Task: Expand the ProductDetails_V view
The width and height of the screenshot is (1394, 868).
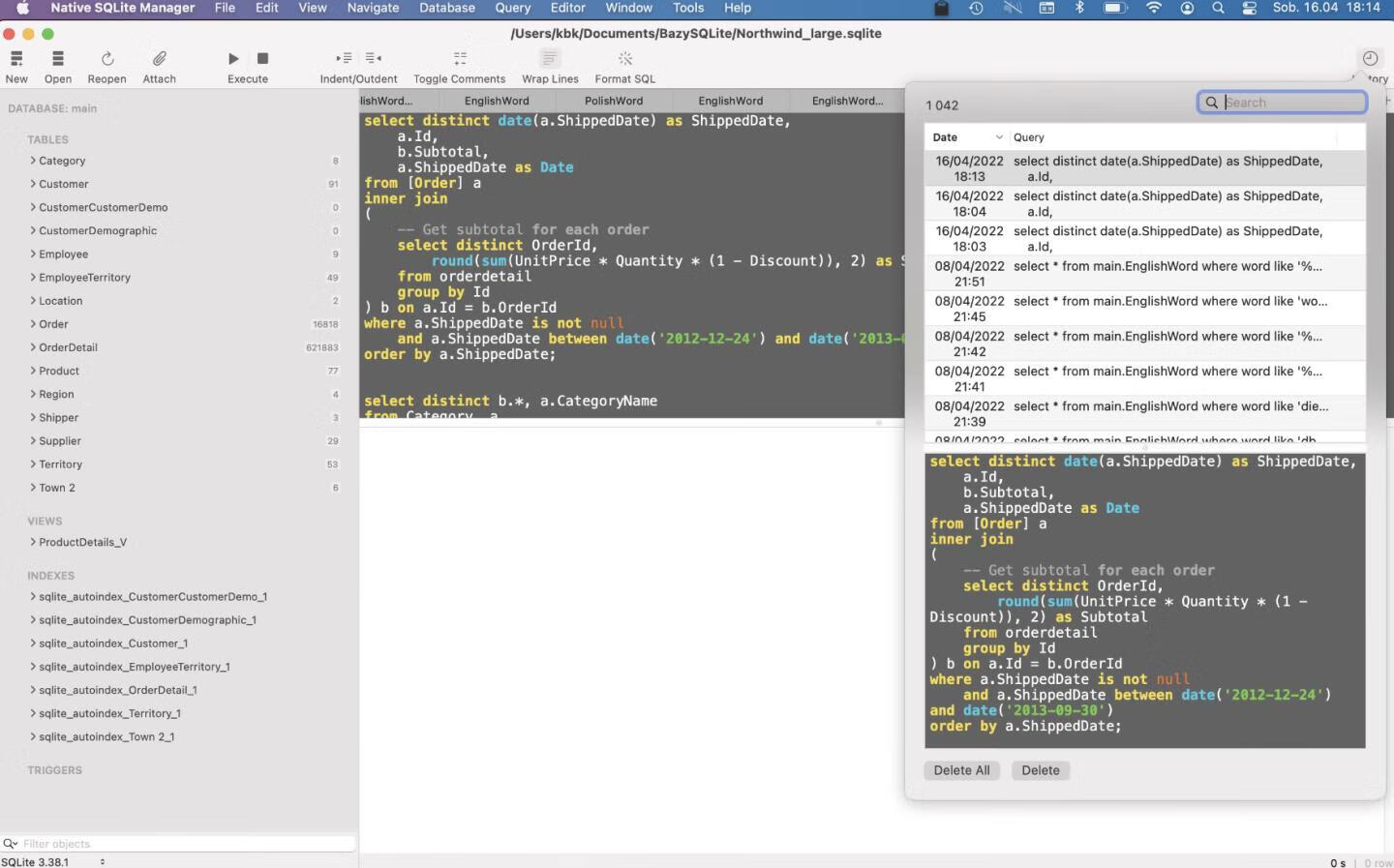Action: coord(33,542)
